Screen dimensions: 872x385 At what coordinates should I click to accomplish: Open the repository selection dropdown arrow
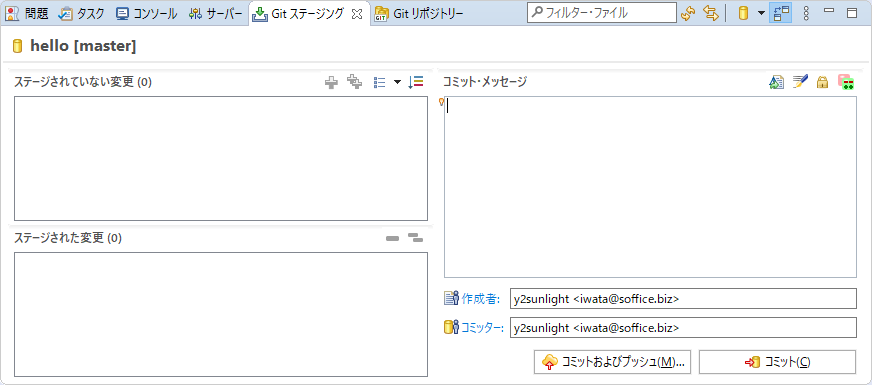coord(761,13)
